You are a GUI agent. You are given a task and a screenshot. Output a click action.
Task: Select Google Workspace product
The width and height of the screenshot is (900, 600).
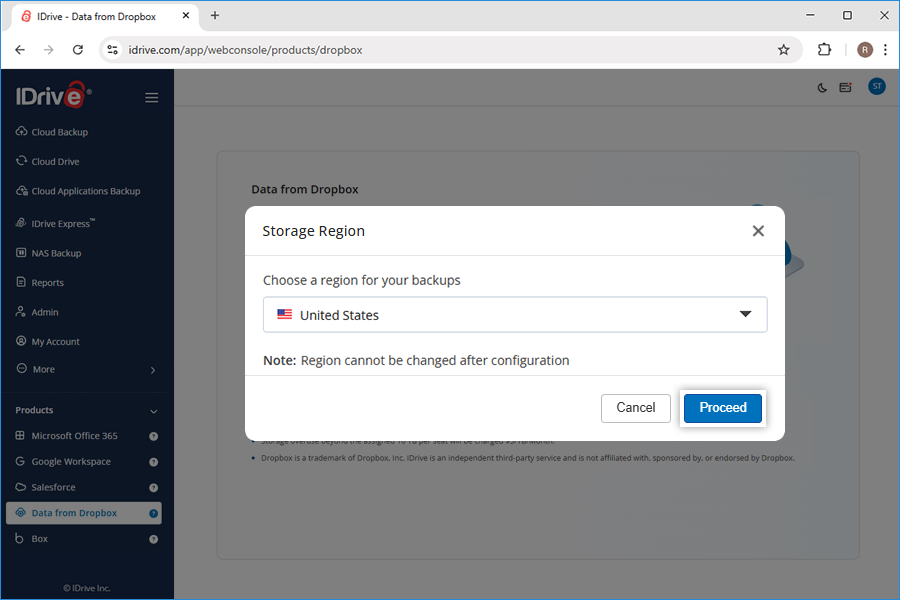click(x=71, y=462)
